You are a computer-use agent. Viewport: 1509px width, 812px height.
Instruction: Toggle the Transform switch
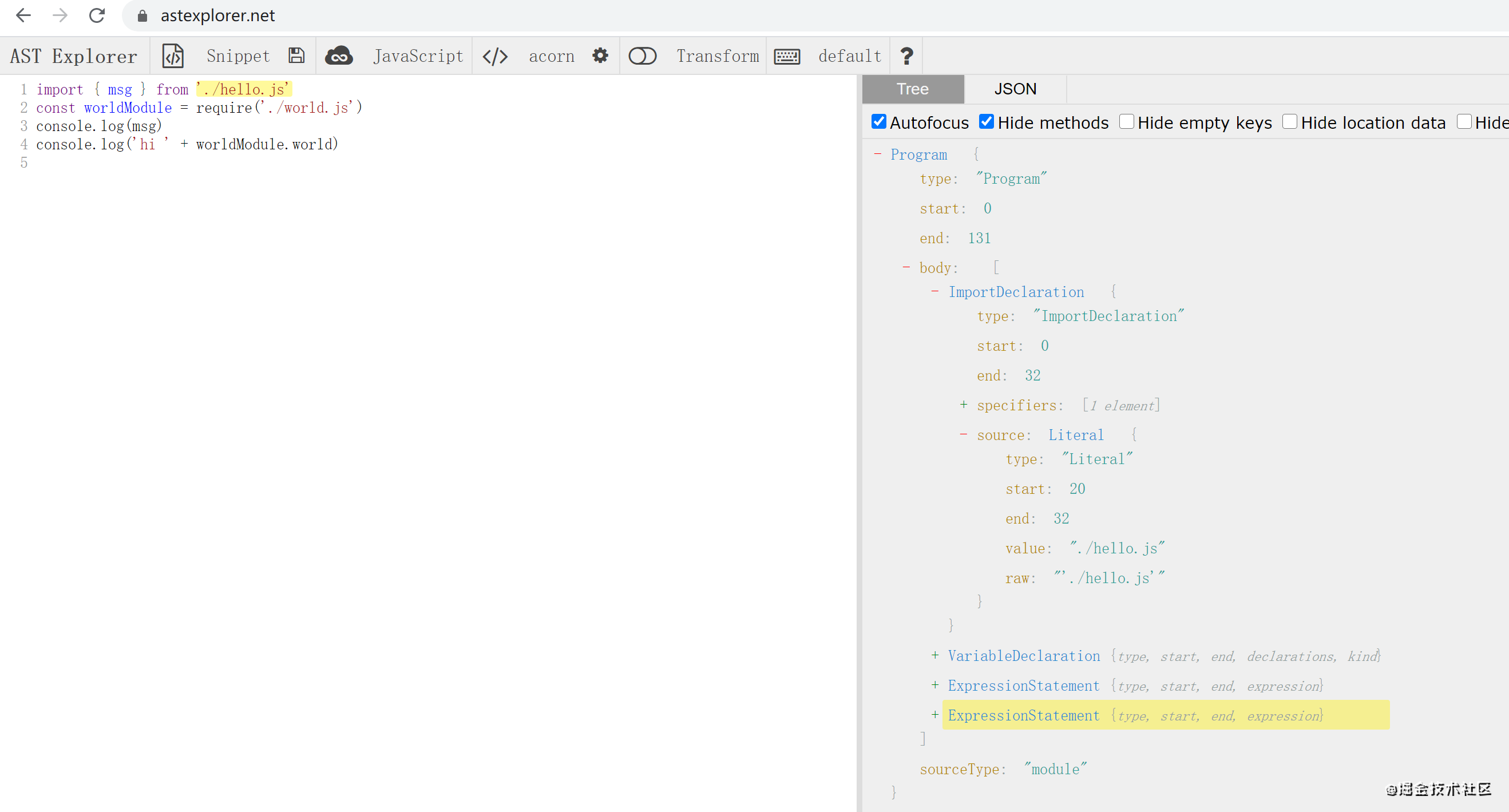point(642,56)
